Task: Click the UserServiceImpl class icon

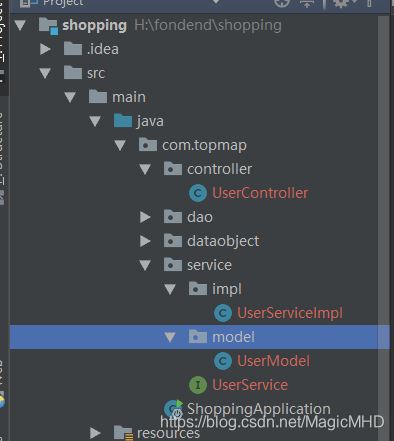Action: pyautogui.click(x=223, y=313)
